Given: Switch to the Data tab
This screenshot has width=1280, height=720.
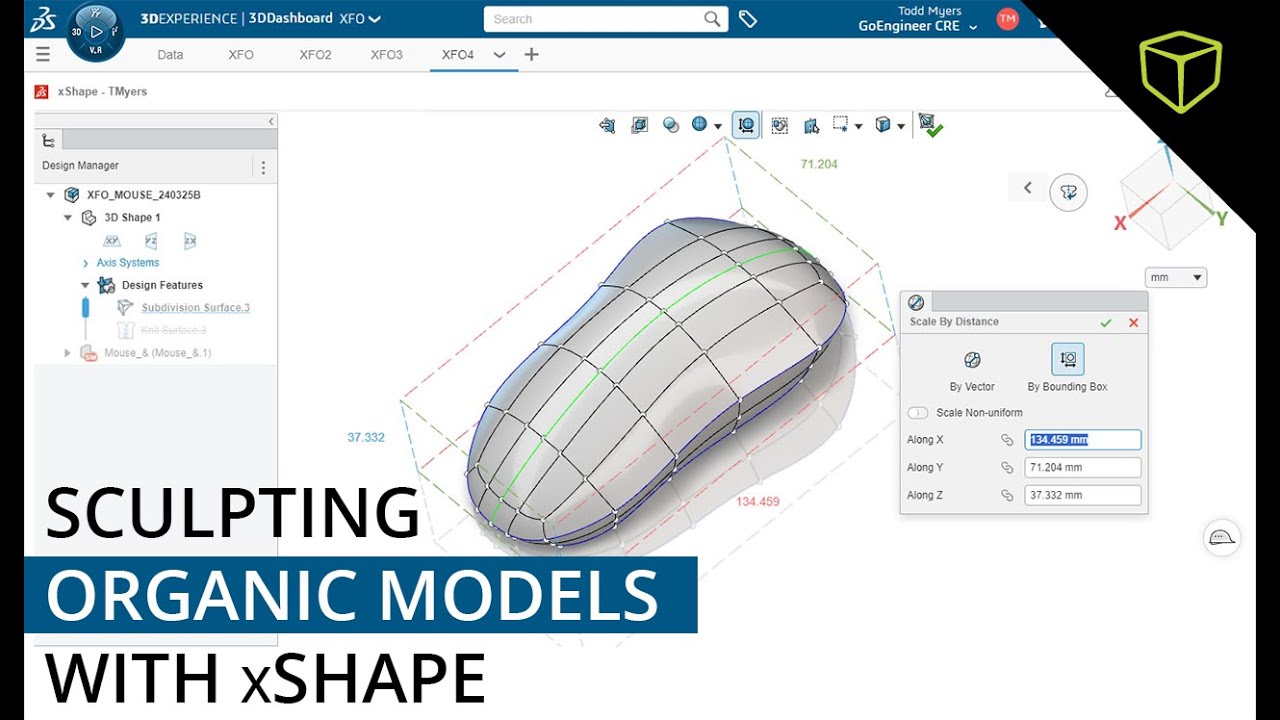Looking at the screenshot, I should (x=170, y=55).
